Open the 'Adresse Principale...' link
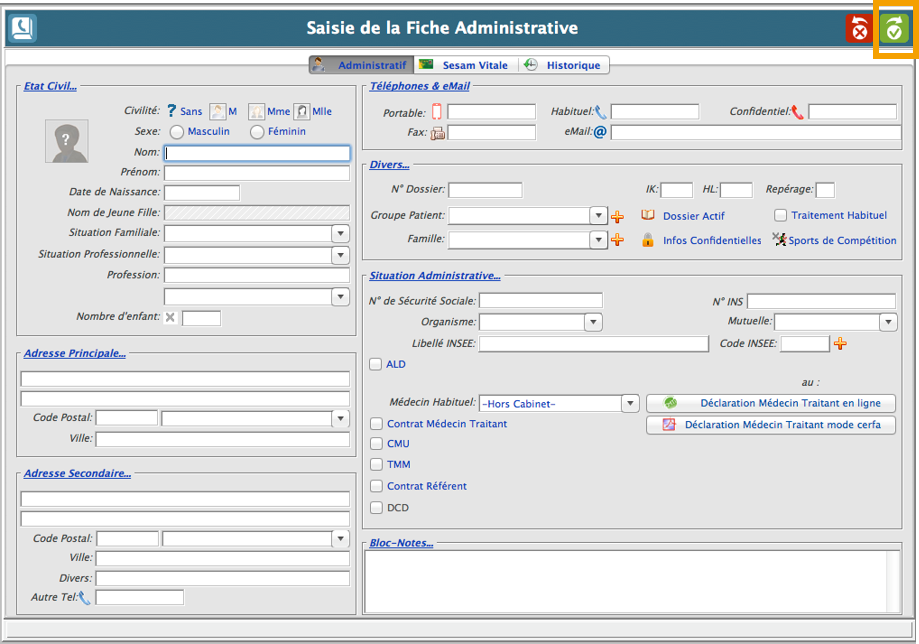This screenshot has width=919, height=644. [74, 353]
